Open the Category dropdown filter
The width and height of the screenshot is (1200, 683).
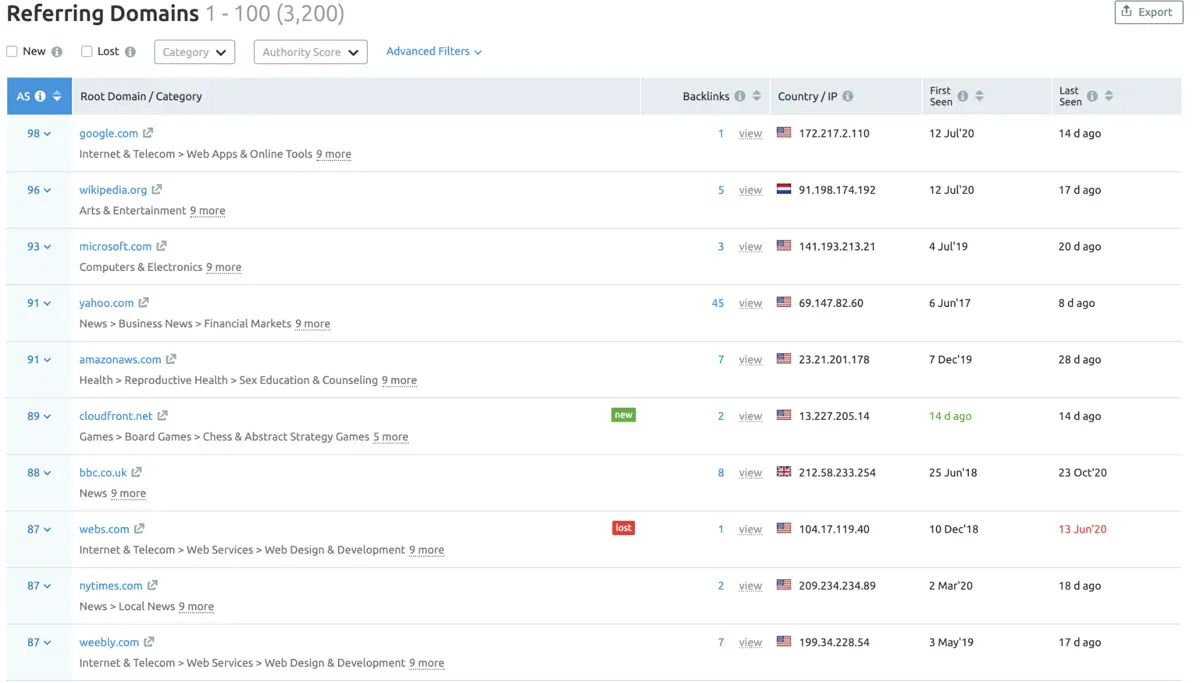[194, 52]
